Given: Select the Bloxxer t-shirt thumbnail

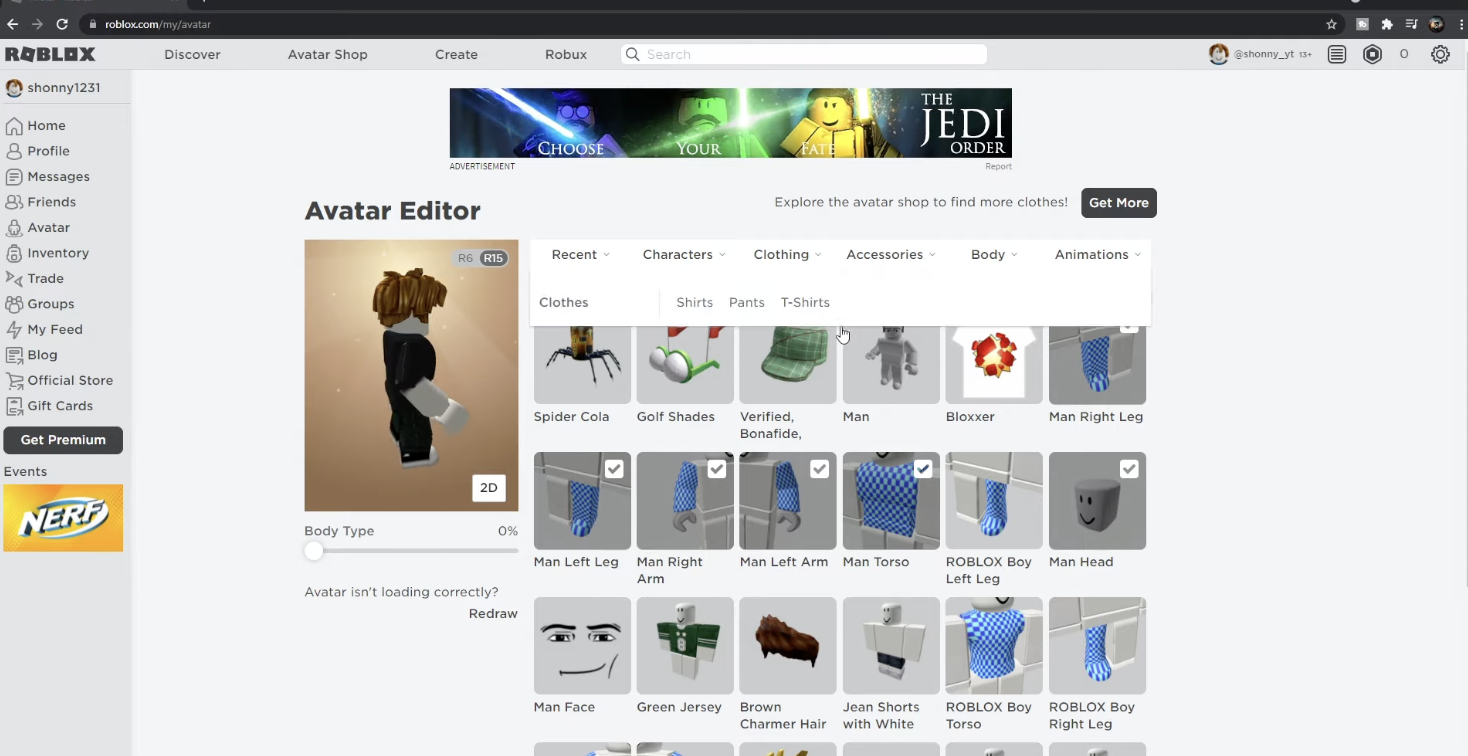Looking at the screenshot, I should [994, 365].
